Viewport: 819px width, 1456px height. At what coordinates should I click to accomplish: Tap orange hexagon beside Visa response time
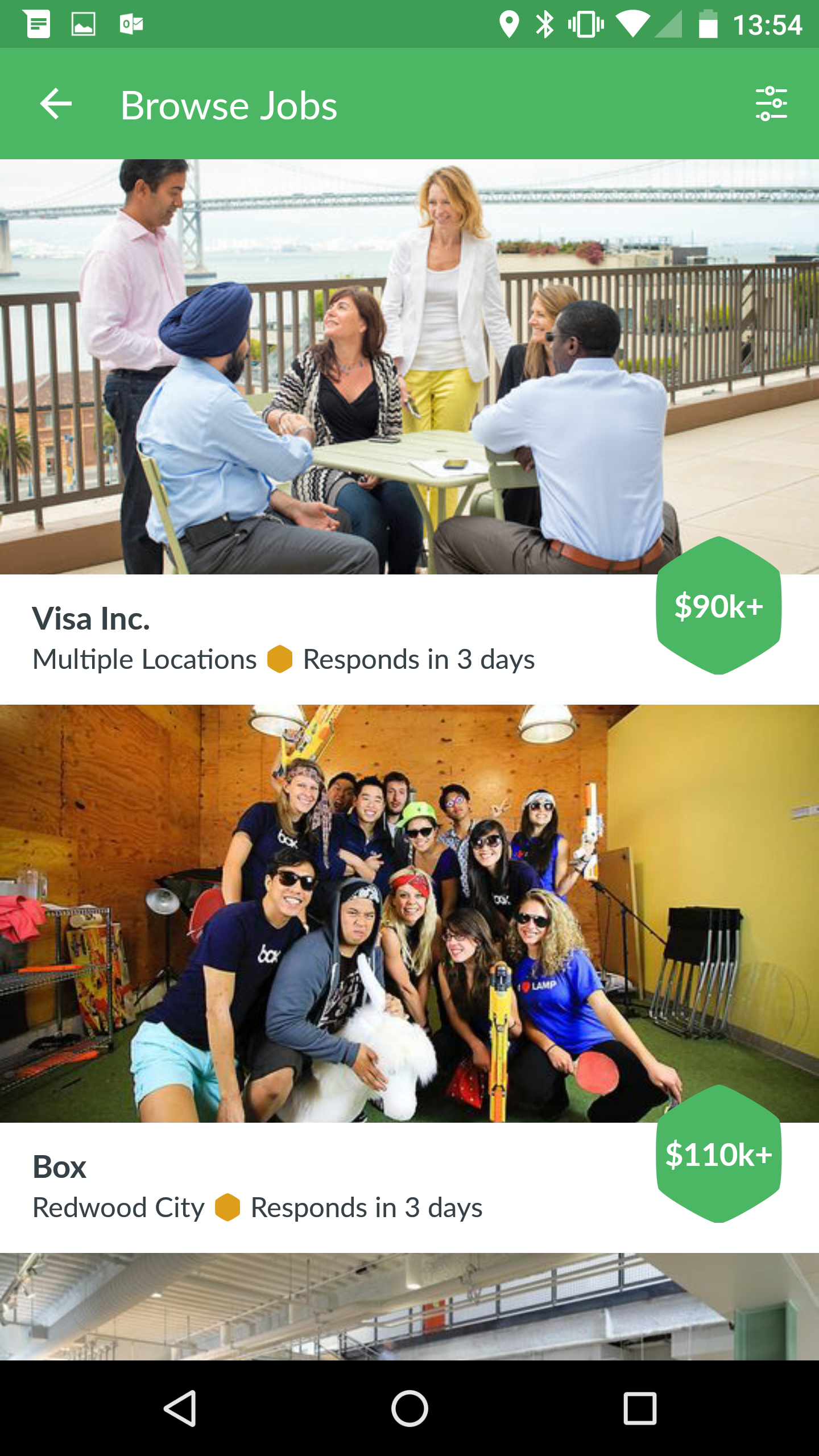[x=280, y=659]
